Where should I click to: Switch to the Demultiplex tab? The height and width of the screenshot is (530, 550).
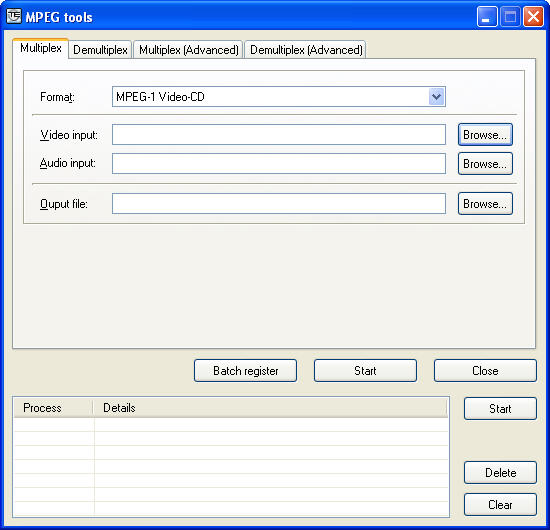(x=100, y=49)
